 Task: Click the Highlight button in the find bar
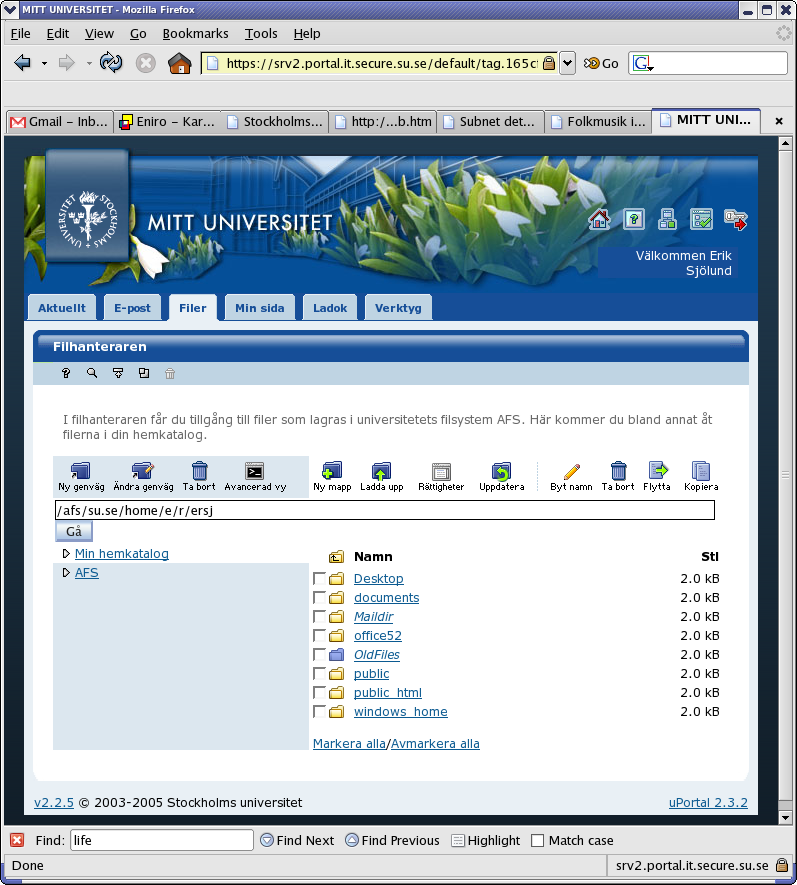[486, 840]
